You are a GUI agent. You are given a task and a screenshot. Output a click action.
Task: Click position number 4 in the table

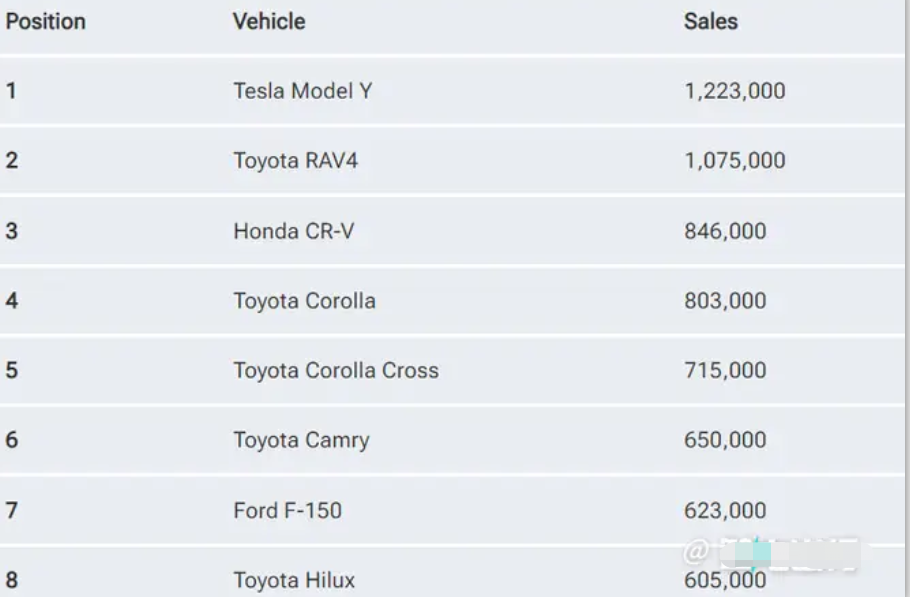[11, 301]
